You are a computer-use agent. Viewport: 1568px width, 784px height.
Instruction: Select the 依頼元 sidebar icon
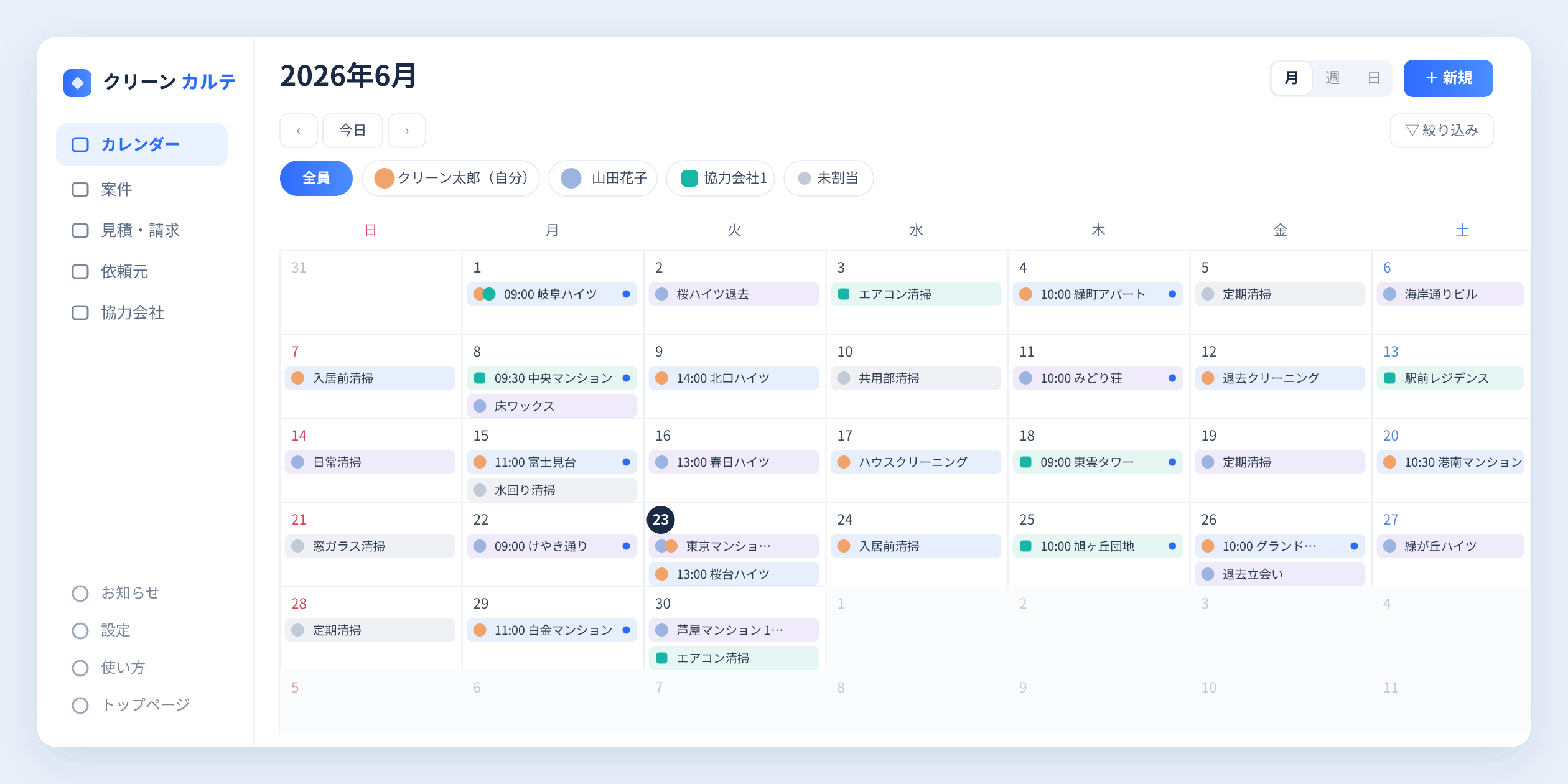click(x=80, y=271)
